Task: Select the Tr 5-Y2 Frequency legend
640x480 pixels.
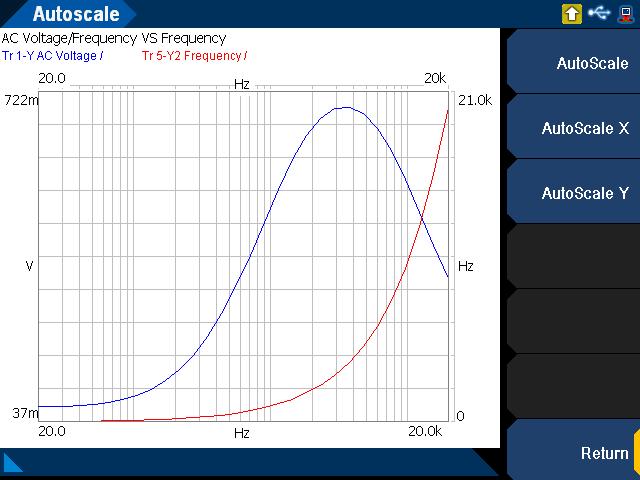Action: pos(194,56)
